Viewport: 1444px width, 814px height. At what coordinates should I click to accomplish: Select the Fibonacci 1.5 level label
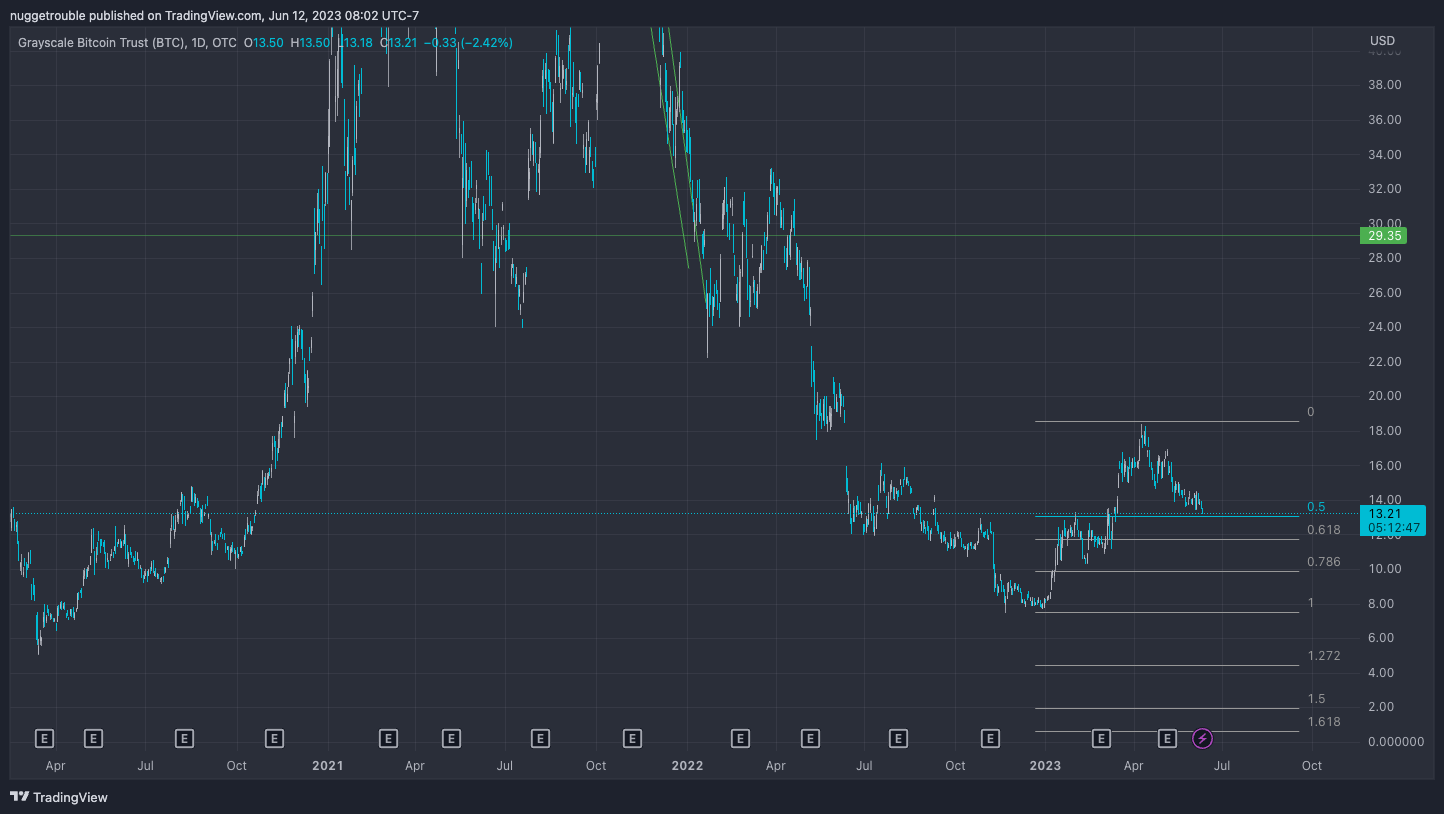click(1317, 699)
